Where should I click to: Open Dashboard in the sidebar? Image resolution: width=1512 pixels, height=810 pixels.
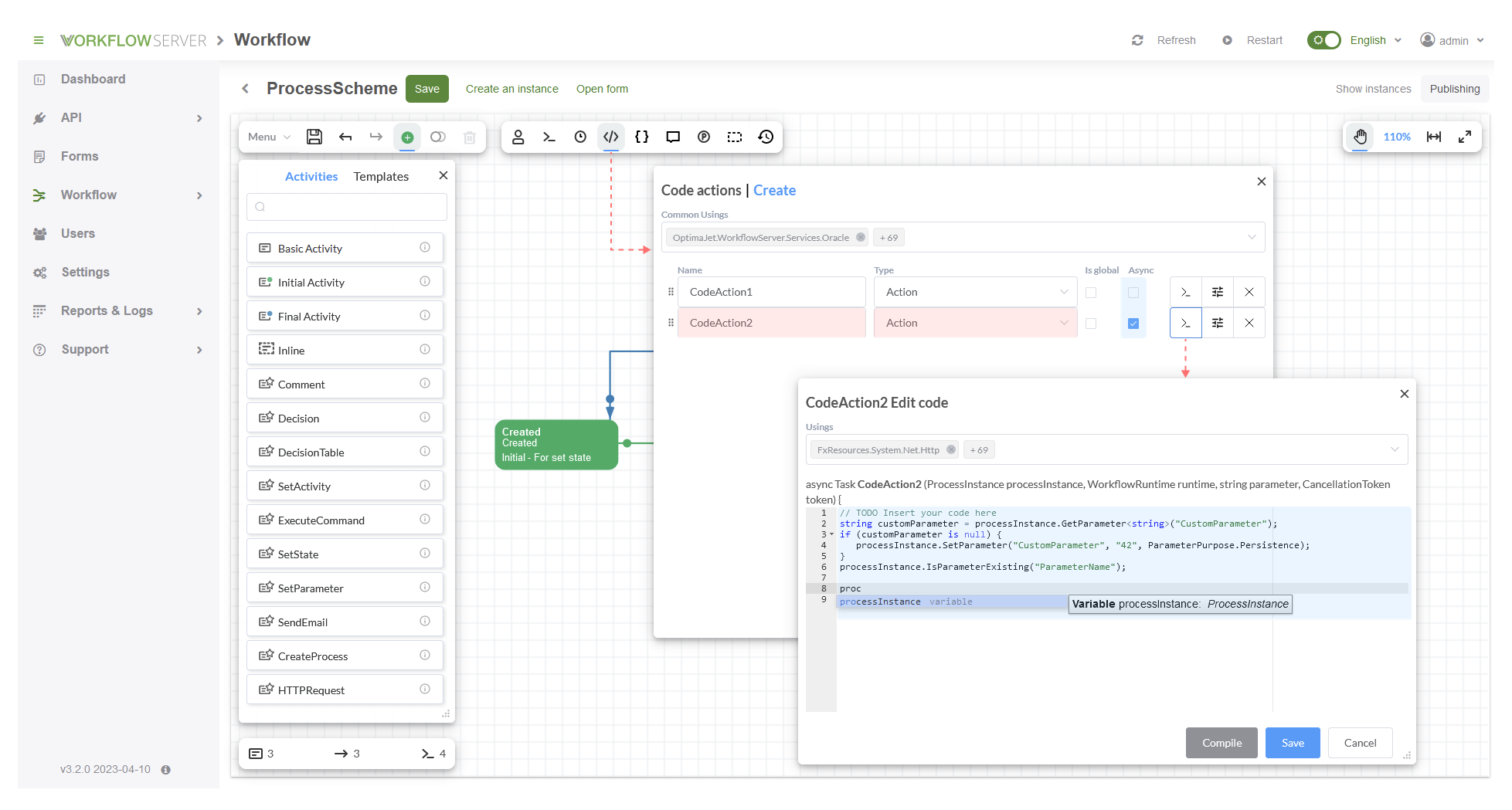[93, 79]
